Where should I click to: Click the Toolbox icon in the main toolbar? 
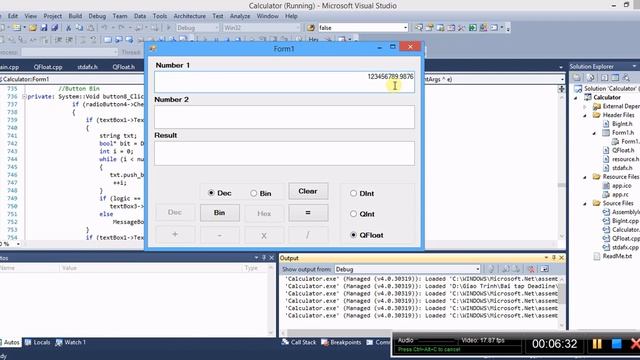(x=462, y=28)
